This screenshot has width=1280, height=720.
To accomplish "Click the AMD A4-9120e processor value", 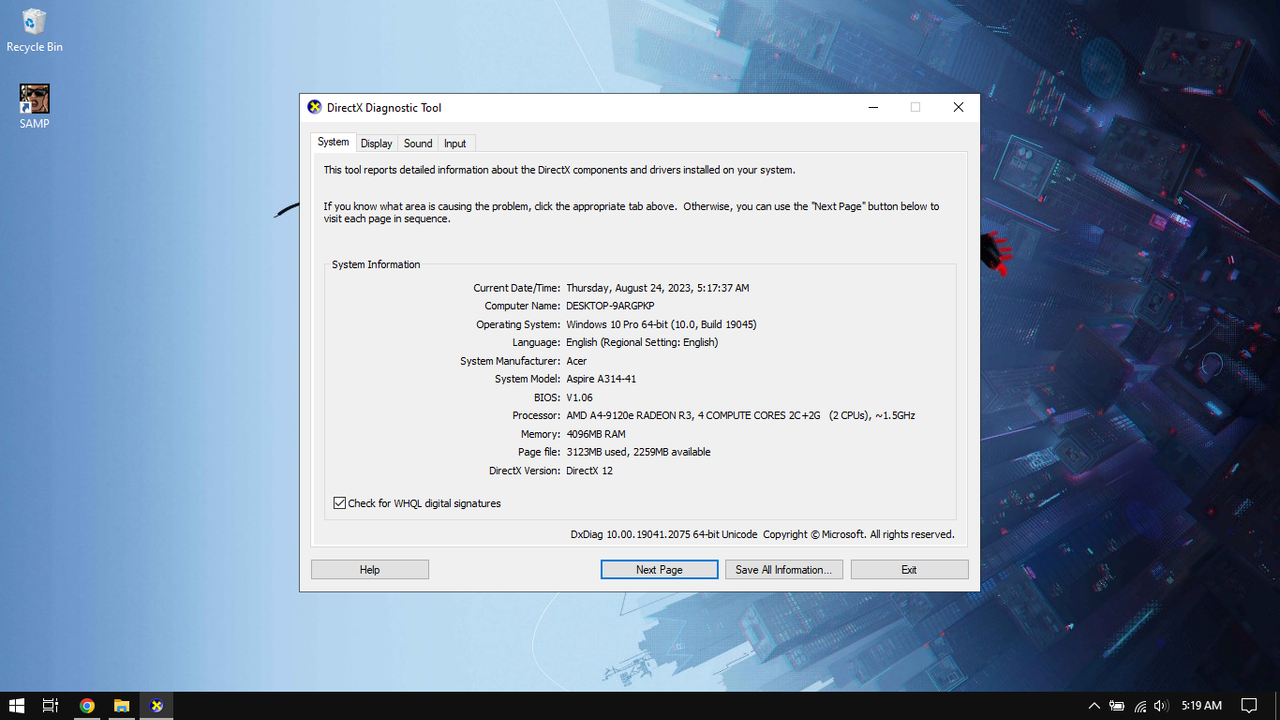I will [x=740, y=415].
